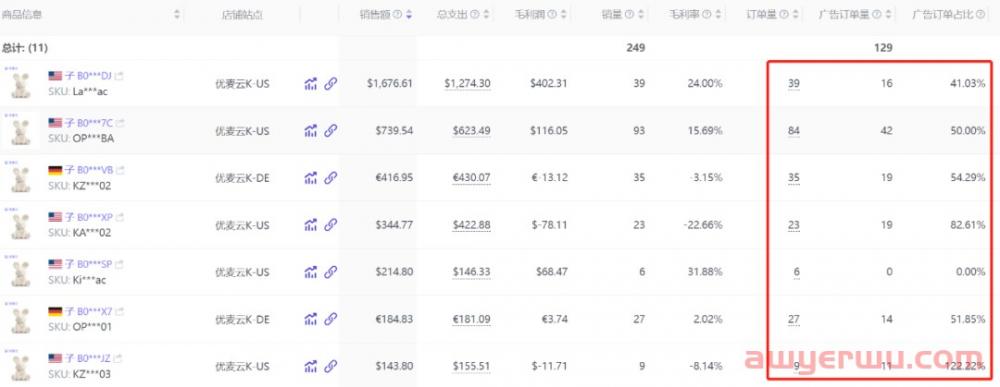Open external page icon beside B0***SP
The height and width of the screenshot is (387, 1000).
(119, 264)
